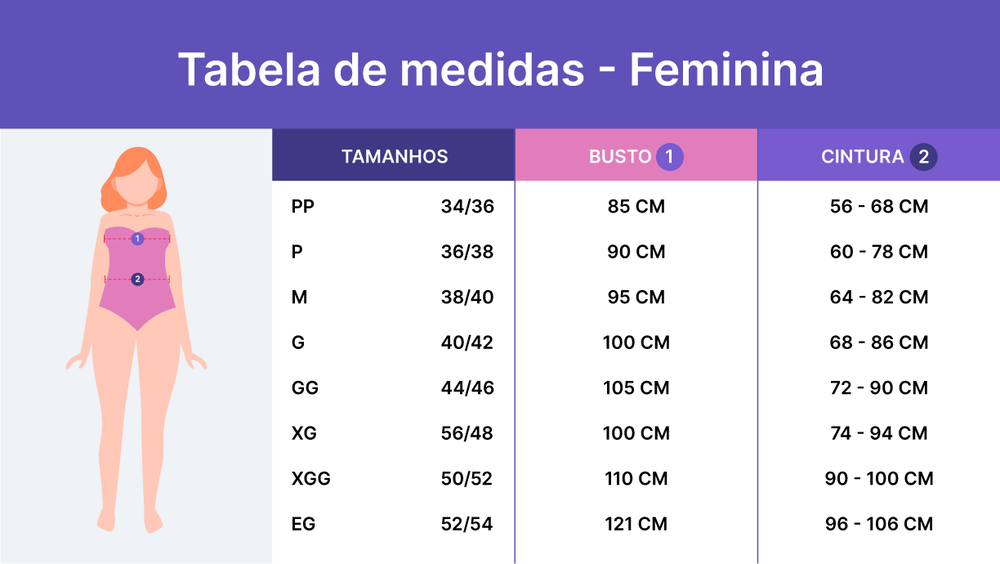Click the 56 - 68 CM waist range
The height and width of the screenshot is (564, 1000).
[879, 207]
